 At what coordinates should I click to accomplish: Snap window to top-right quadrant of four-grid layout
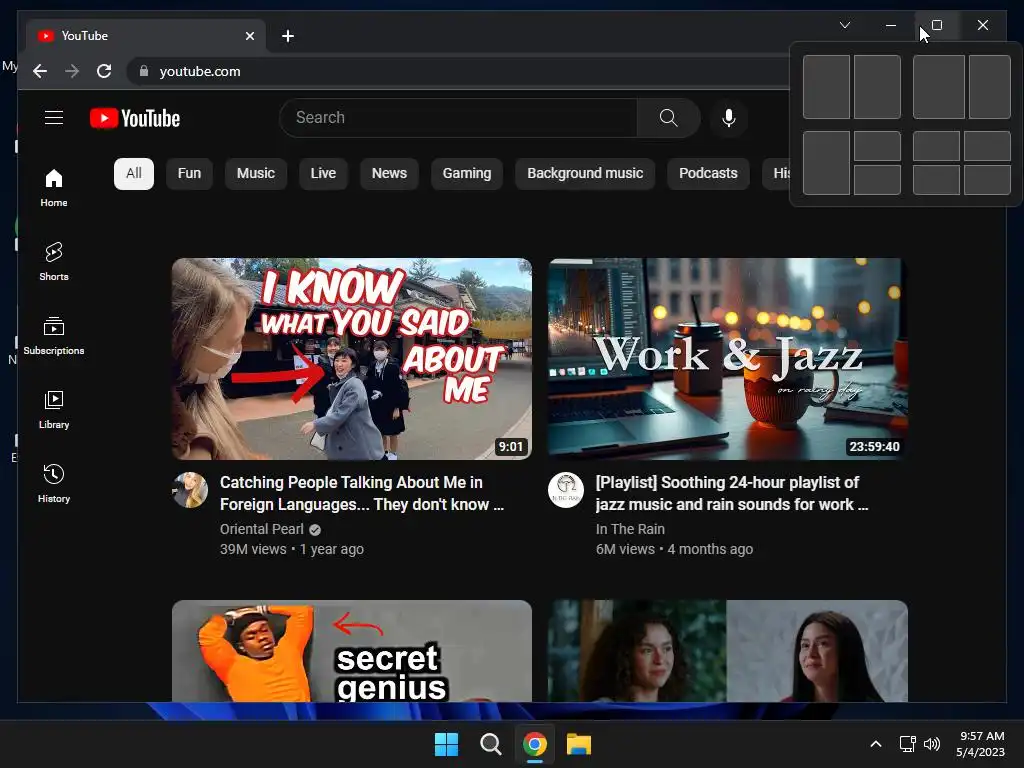pos(987,146)
